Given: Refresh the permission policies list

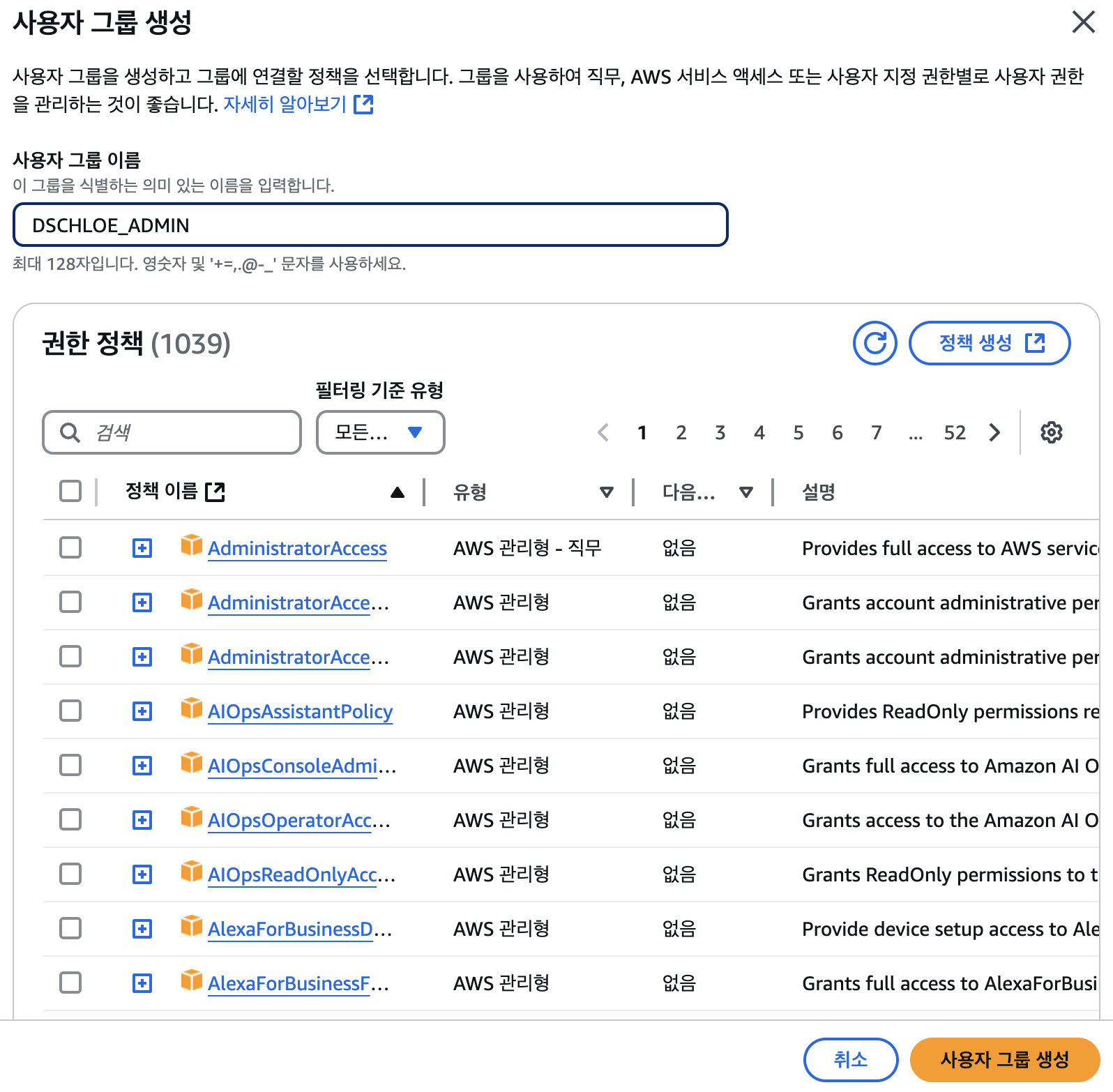Looking at the screenshot, I should [874, 343].
